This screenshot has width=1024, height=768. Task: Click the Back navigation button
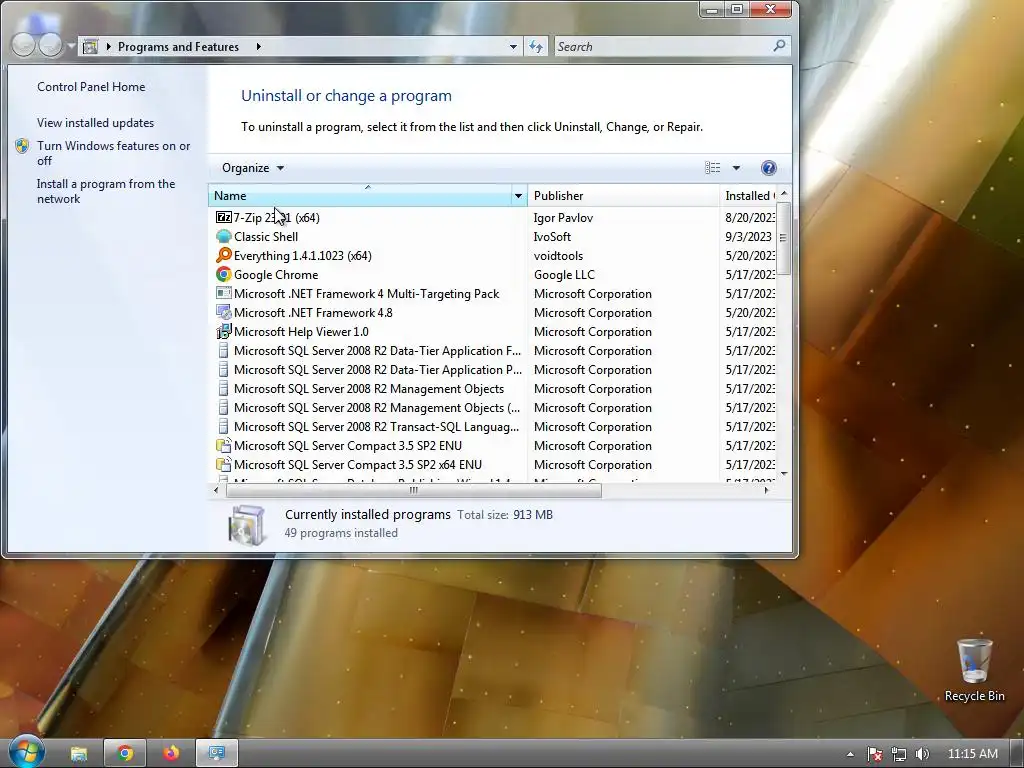(x=23, y=45)
